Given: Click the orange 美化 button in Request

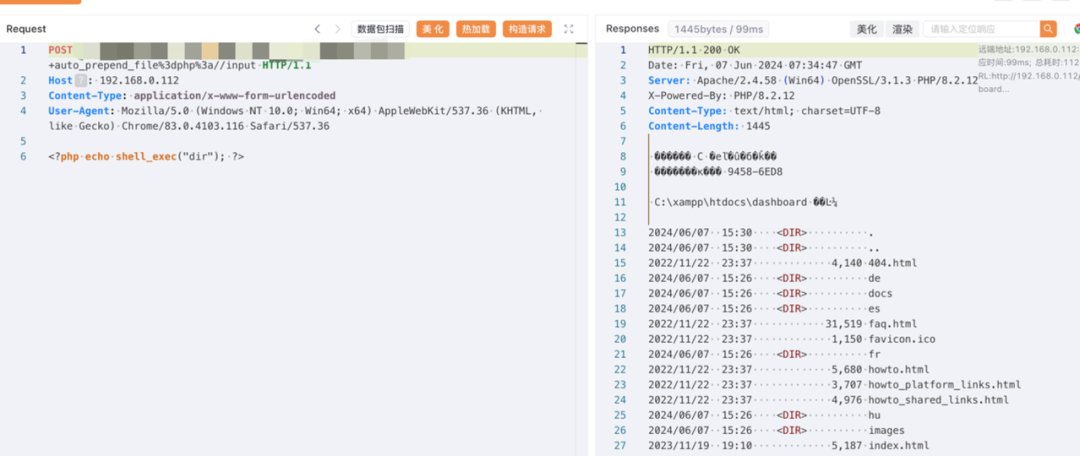Looking at the screenshot, I should tap(433, 29).
